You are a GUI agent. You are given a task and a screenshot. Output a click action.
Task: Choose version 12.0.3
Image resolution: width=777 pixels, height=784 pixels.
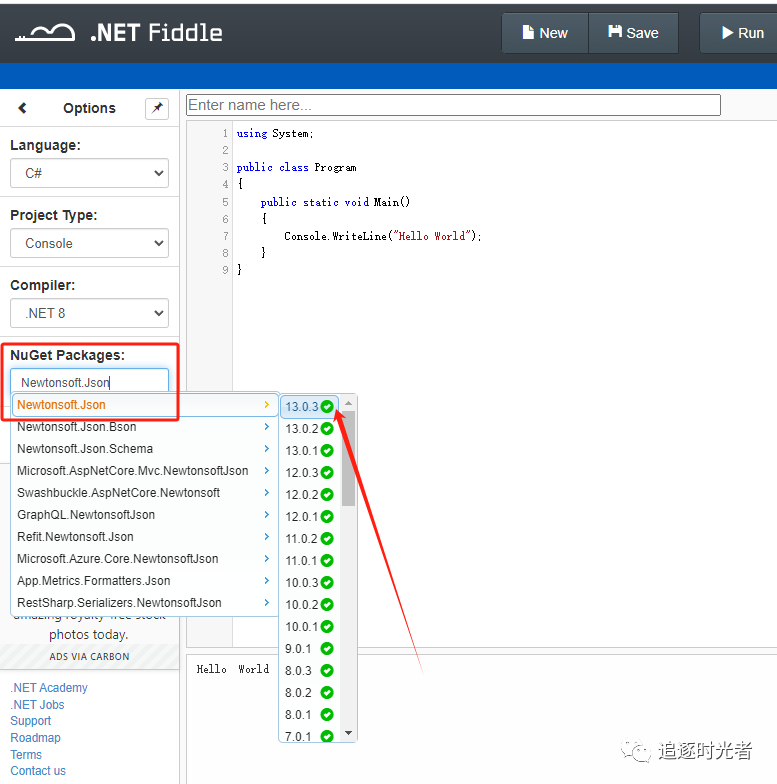(310, 472)
